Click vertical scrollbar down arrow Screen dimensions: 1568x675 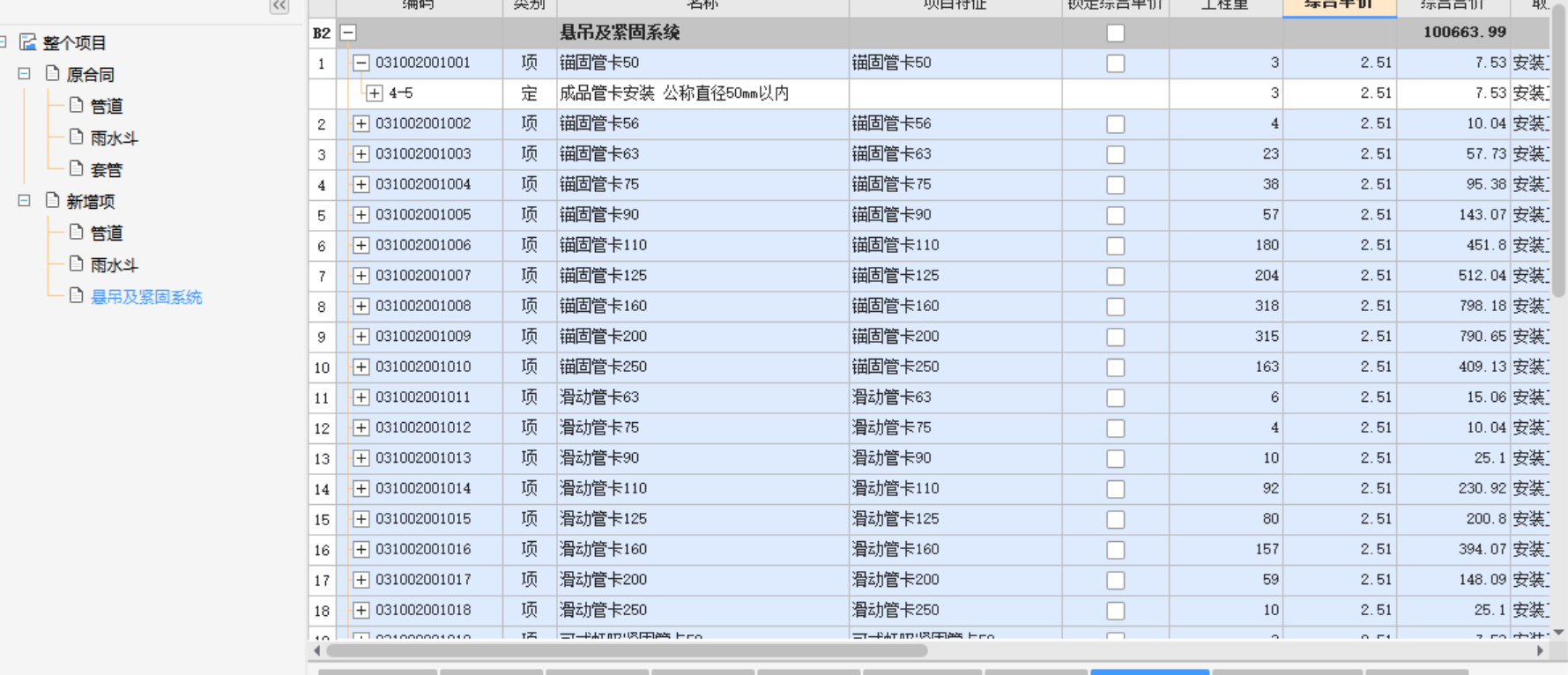1558,633
